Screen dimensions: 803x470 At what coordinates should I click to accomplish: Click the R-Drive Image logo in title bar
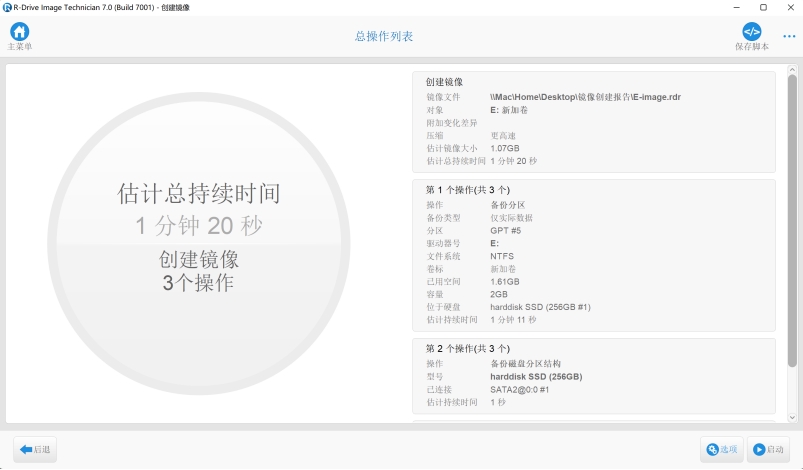8,7
